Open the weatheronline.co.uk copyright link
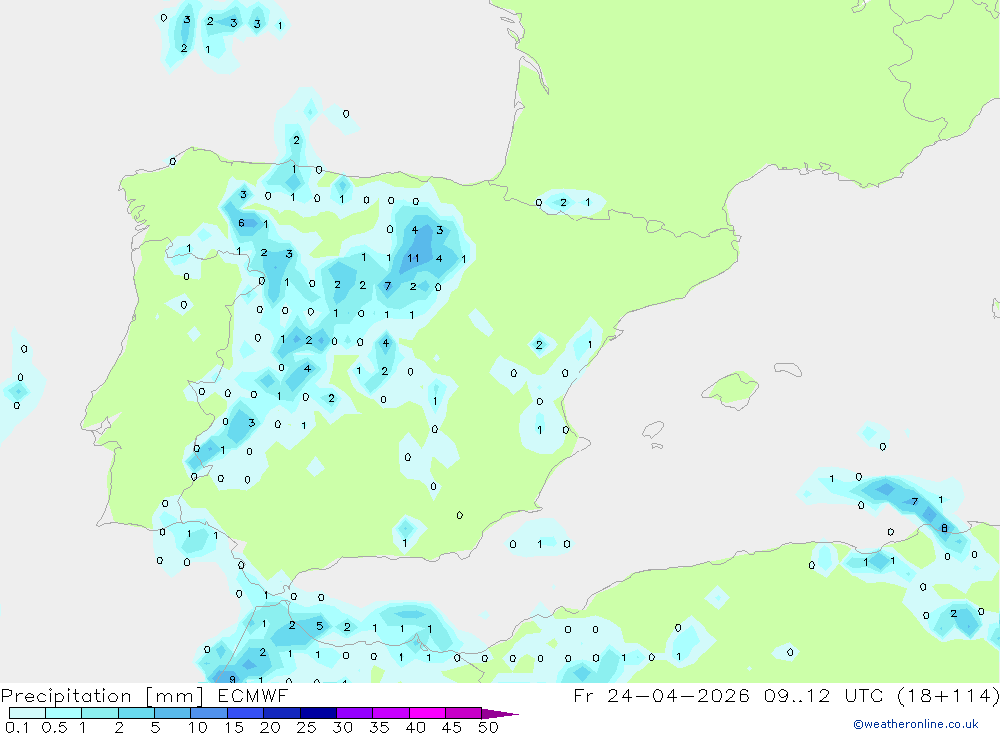This screenshot has width=1000, height=733. [916, 724]
